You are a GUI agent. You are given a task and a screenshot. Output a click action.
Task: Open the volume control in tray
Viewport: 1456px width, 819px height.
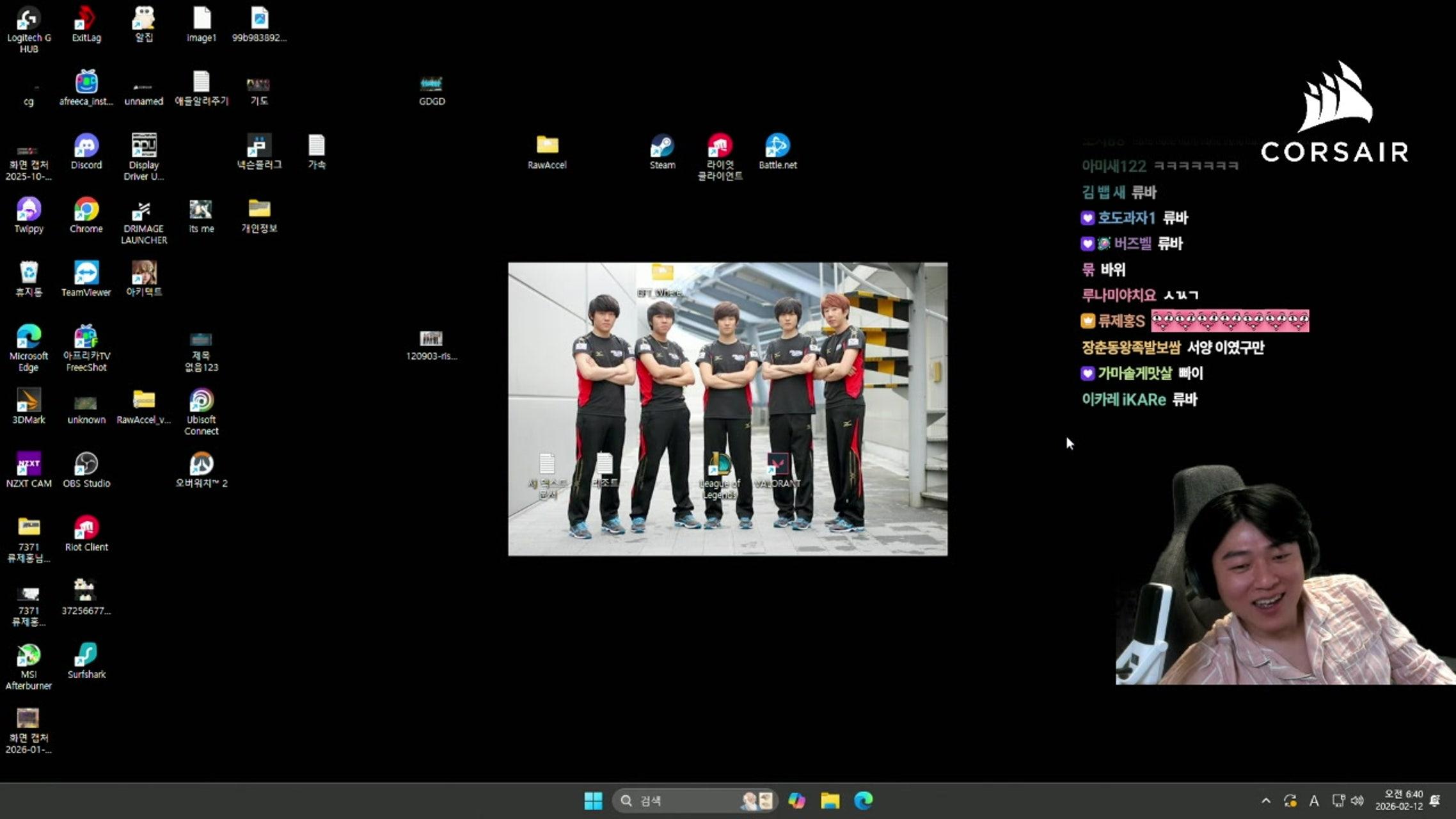(x=1357, y=800)
